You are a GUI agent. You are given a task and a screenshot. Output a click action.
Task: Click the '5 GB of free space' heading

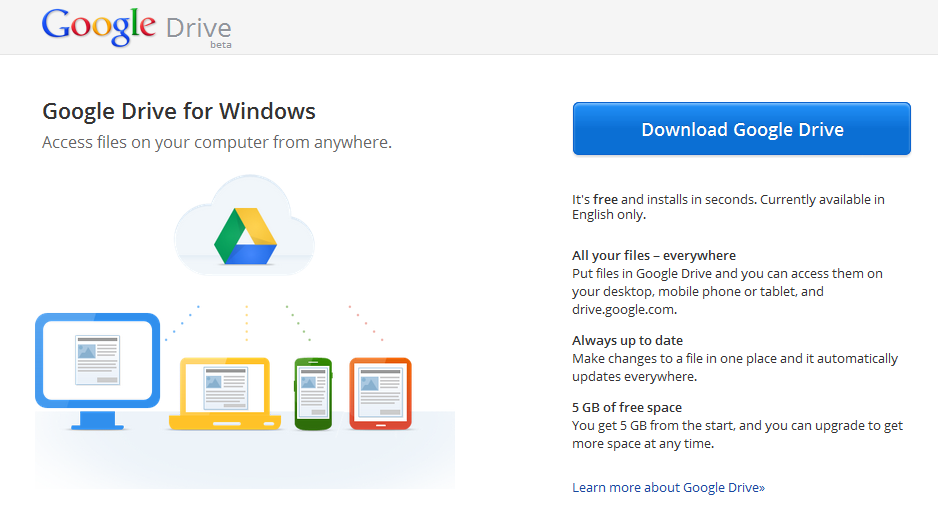coord(627,407)
